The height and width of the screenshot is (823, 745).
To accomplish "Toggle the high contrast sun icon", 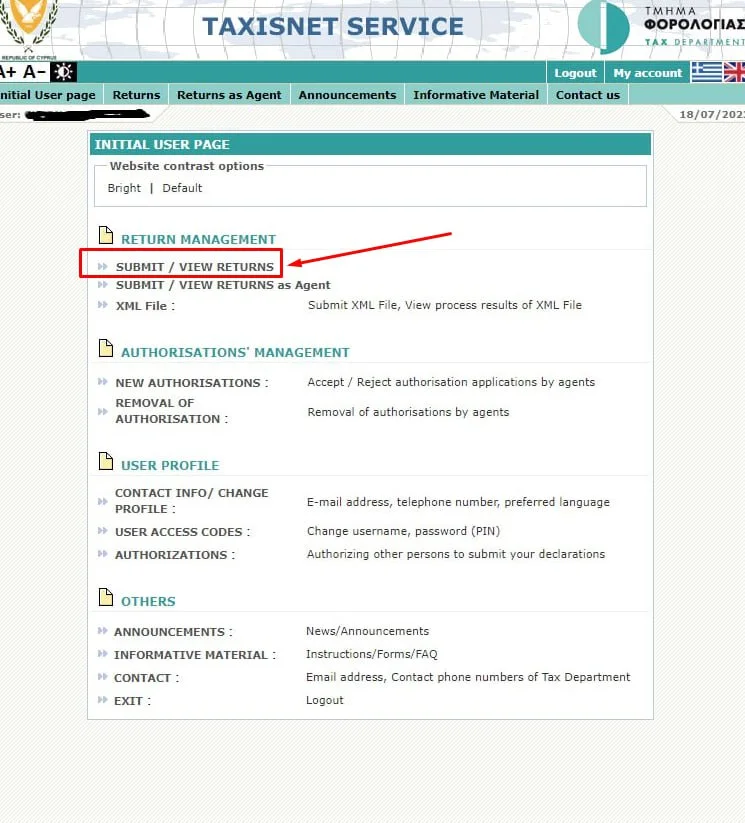I will pos(63,71).
